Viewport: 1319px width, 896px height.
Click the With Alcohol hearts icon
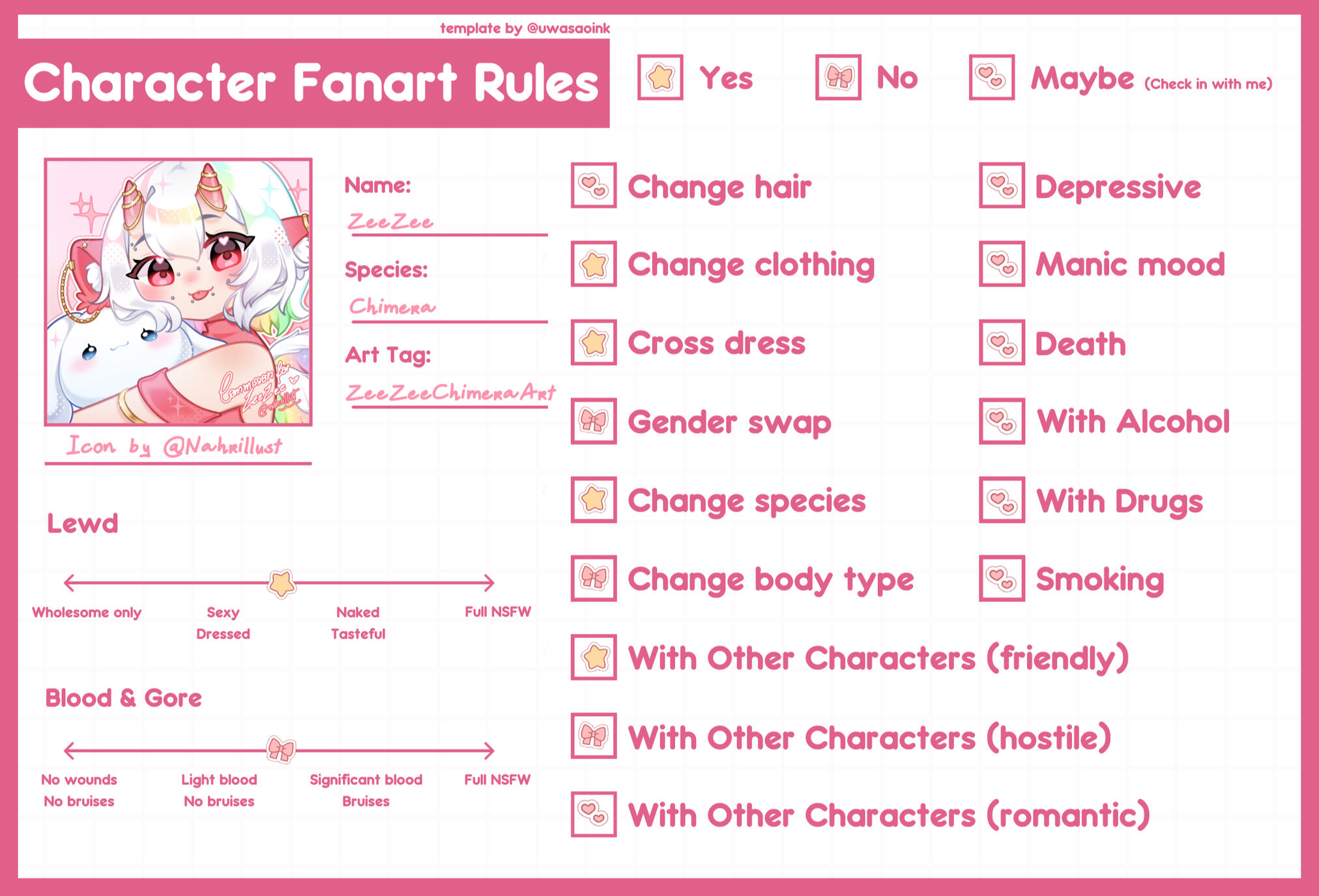pos(1002,421)
